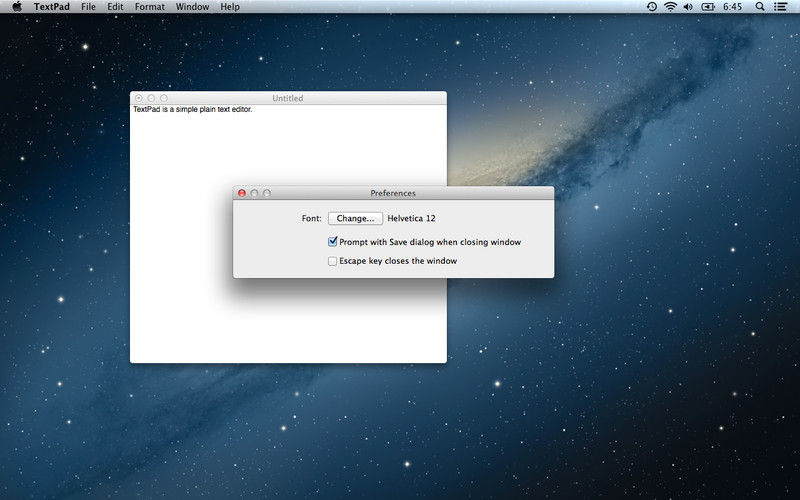Click the Untitled window title
Viewport: 800px width, 500px height.
tap(288, 98)
